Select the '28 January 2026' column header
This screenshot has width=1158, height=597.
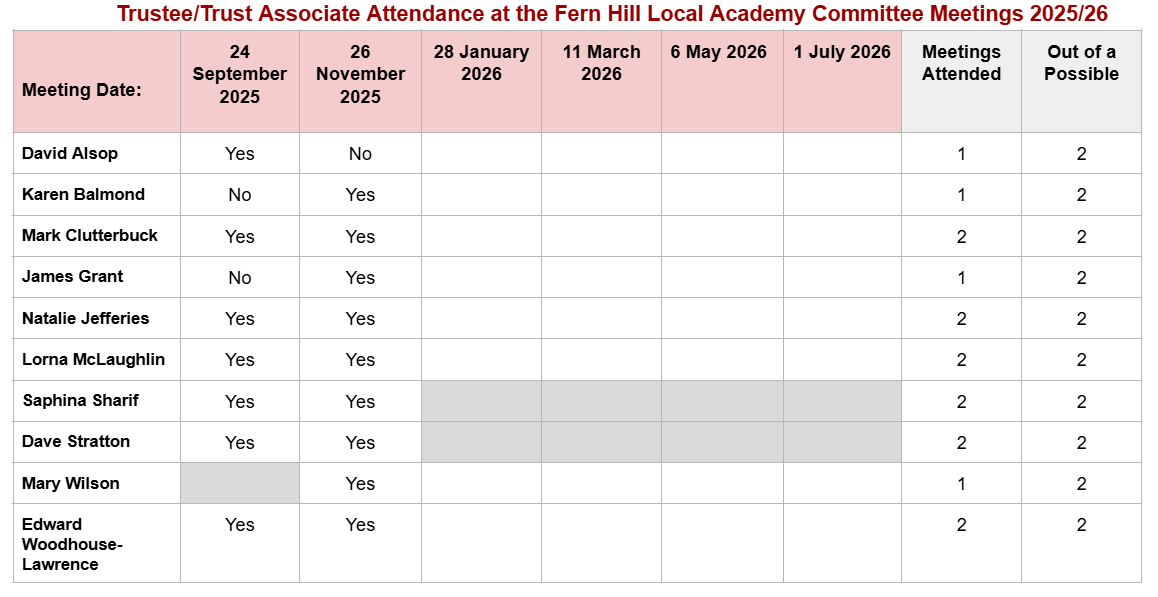(x=481, y=63)
